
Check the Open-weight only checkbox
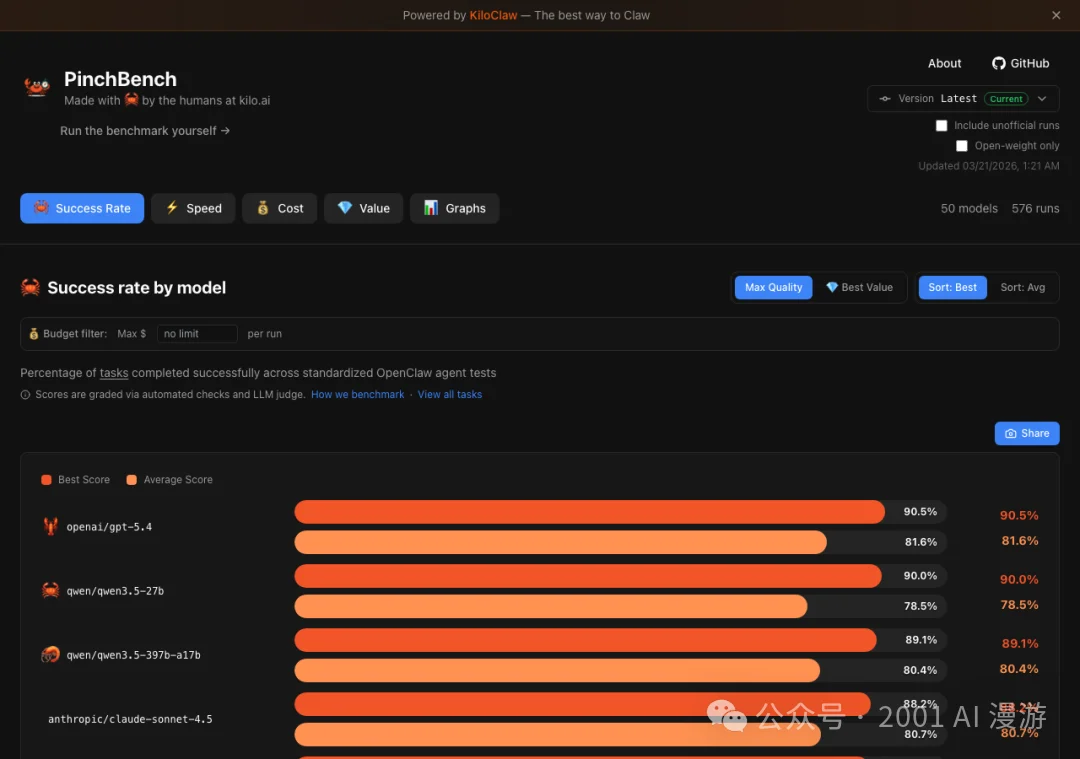pos(962,146)
